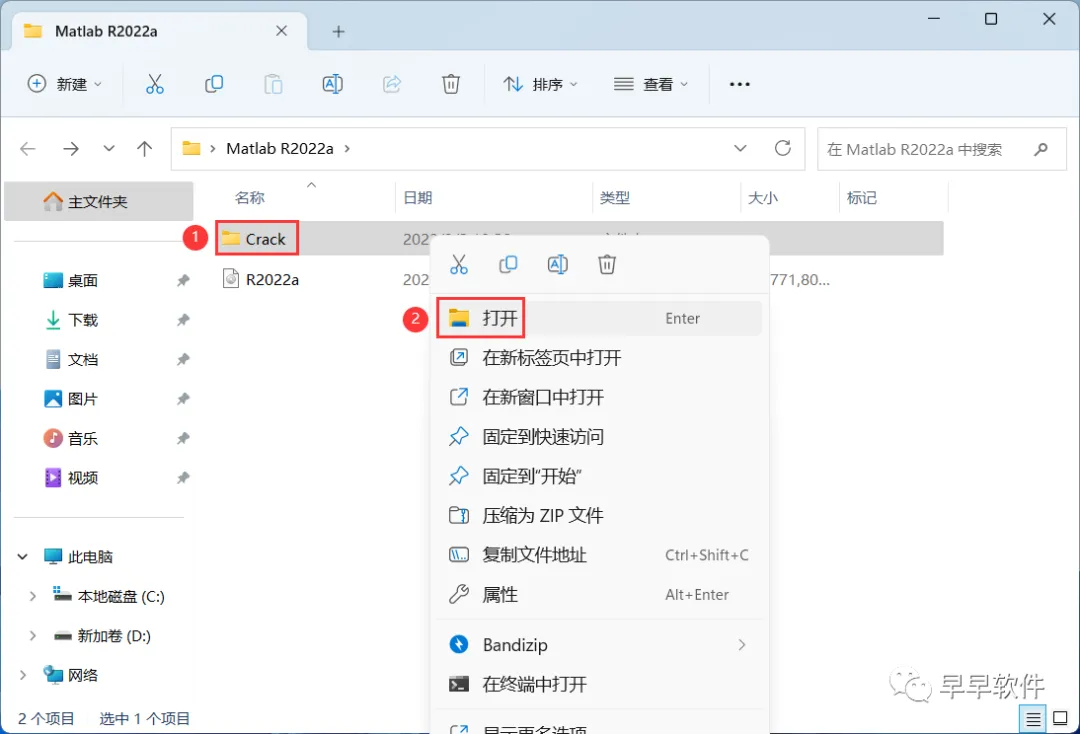Click the Rename icon in the toolbar
Image resolution: width=1080 pixels, height=734 pixels.
pyautogui.click(x=333, y=84)
